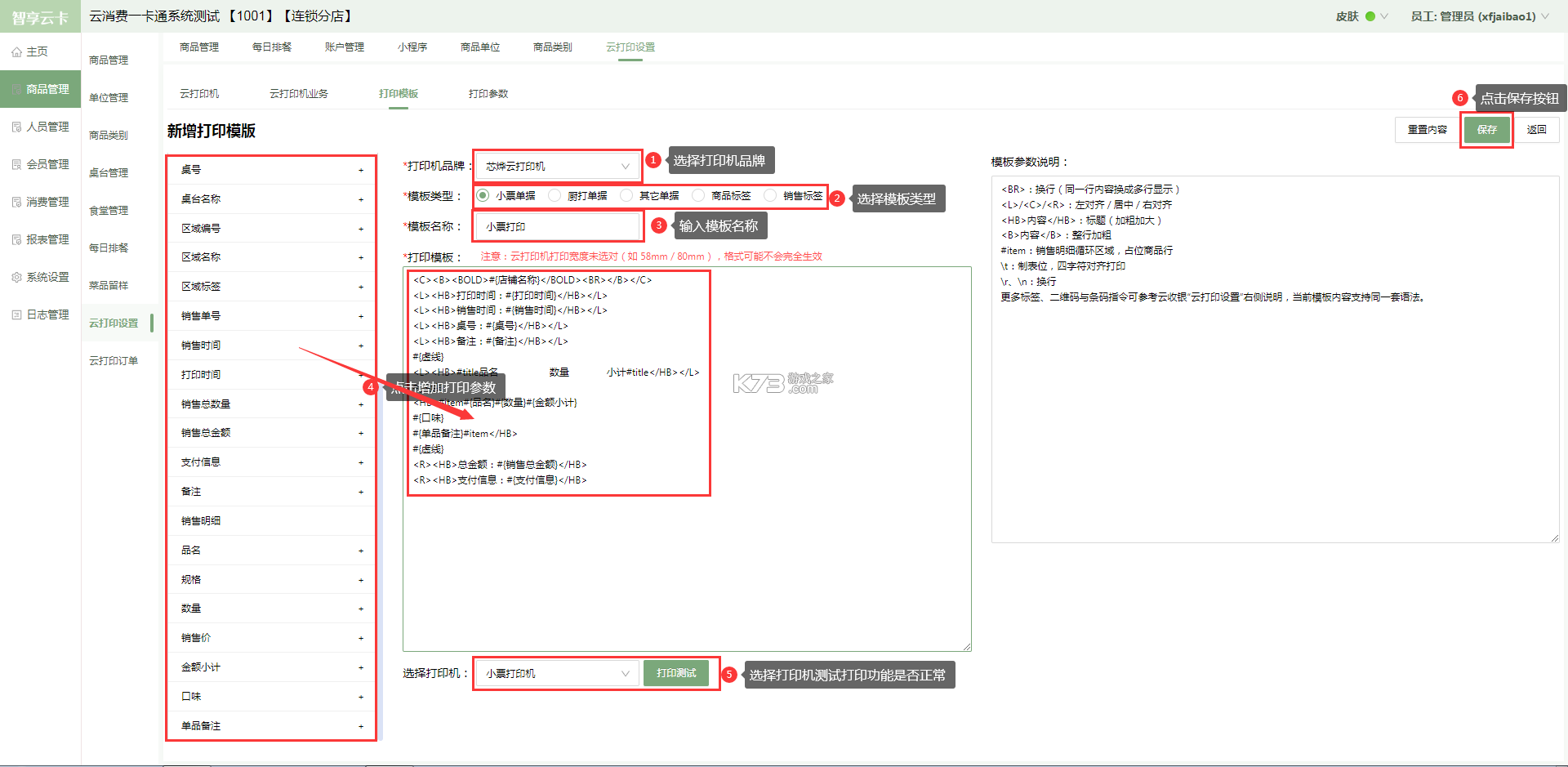The height and width of the screenshot is (767, 1568).
Task: Choose 销售标签 template type
Action: click(770, 196)
